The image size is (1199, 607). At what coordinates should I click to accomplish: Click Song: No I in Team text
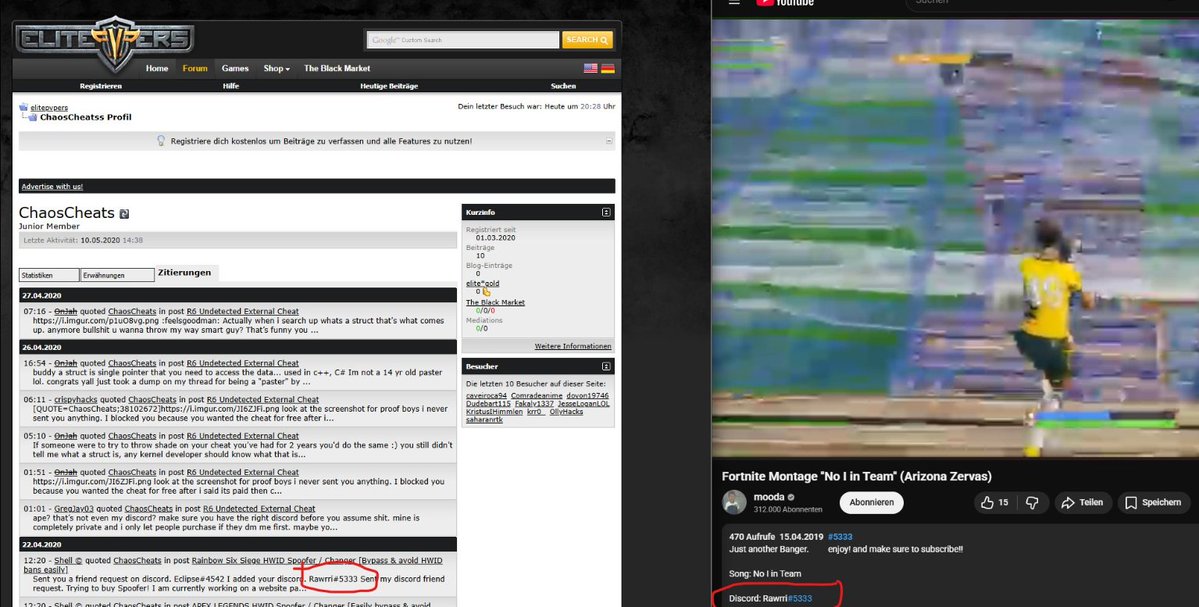pyautogui.click(x=765, y=574)
